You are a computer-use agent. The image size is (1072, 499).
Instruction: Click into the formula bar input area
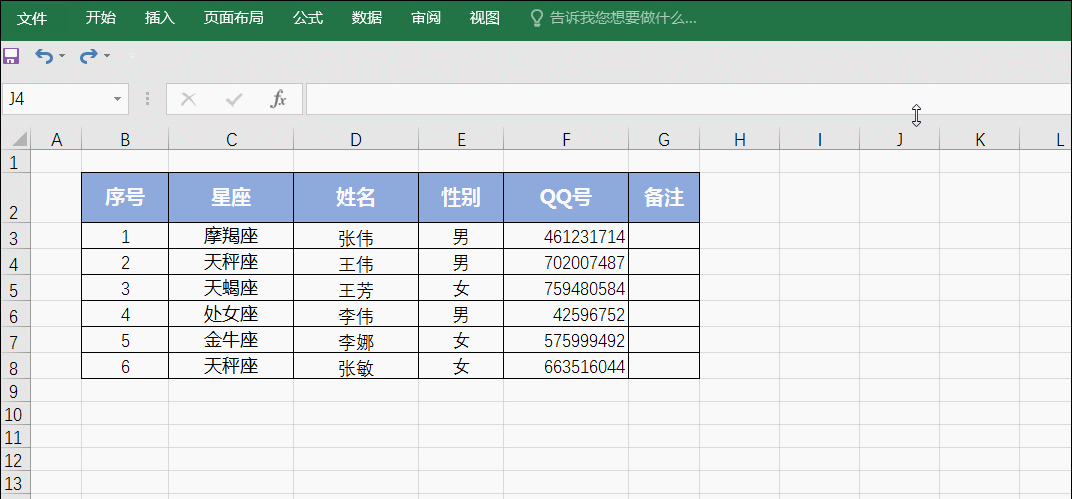click(680, 99)
